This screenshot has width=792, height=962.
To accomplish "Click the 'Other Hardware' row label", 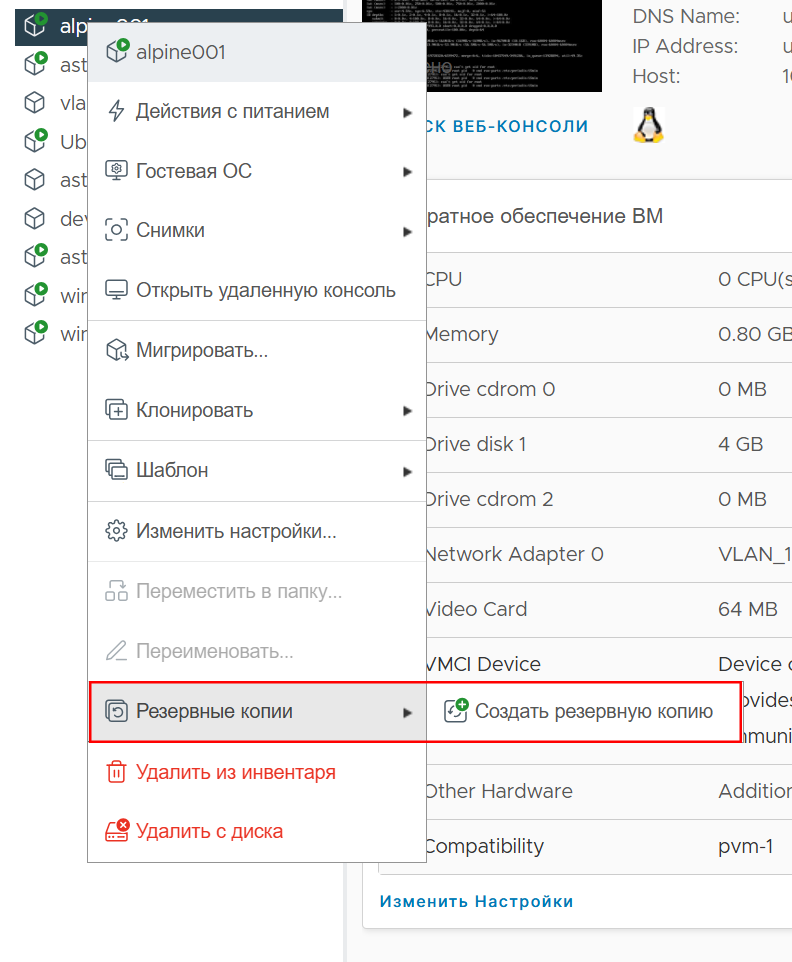I will [x=499, y=791].
